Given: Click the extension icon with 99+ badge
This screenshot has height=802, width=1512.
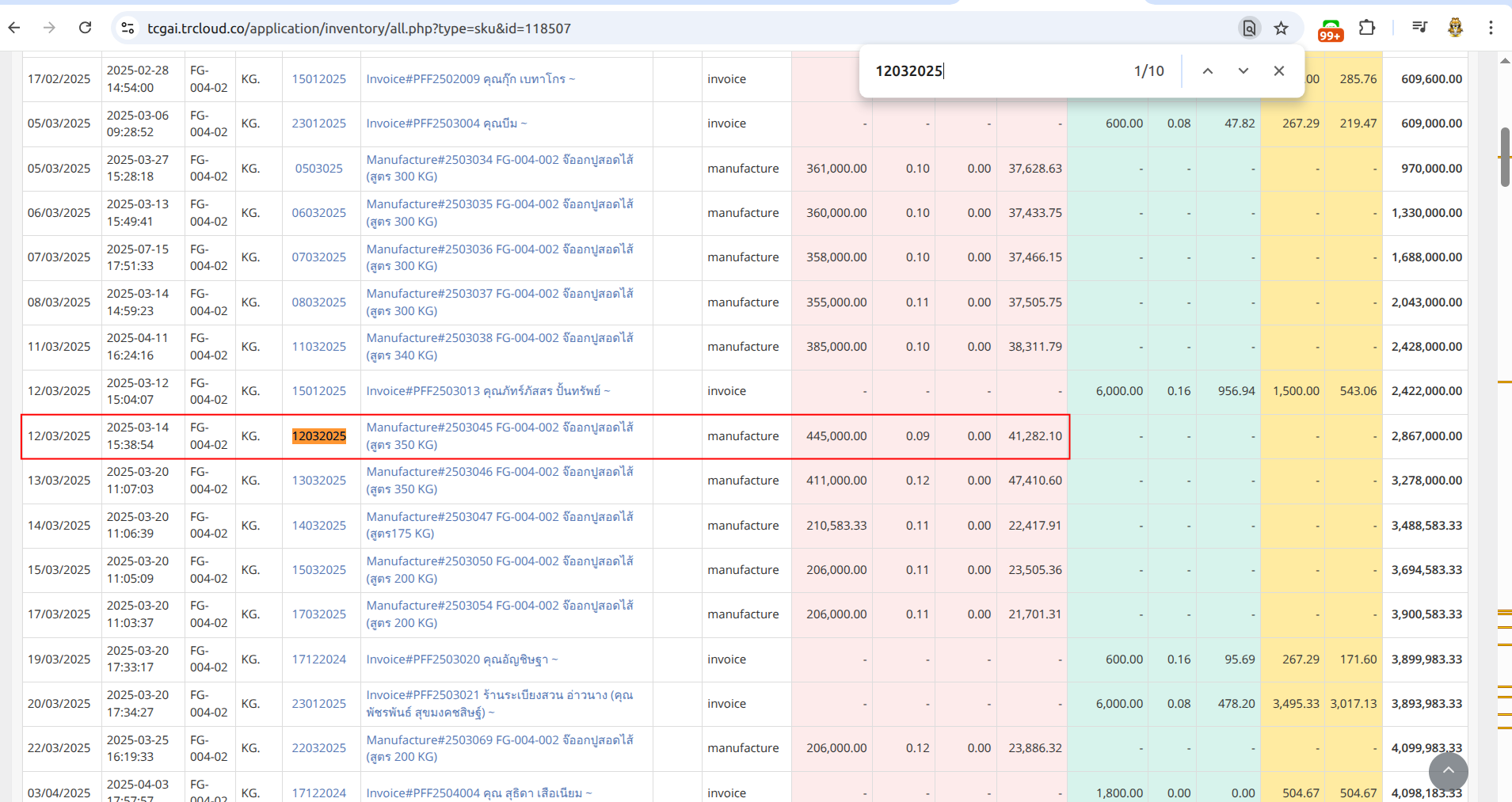Looking at the screenshot, I should click(x=1330, y=30).
